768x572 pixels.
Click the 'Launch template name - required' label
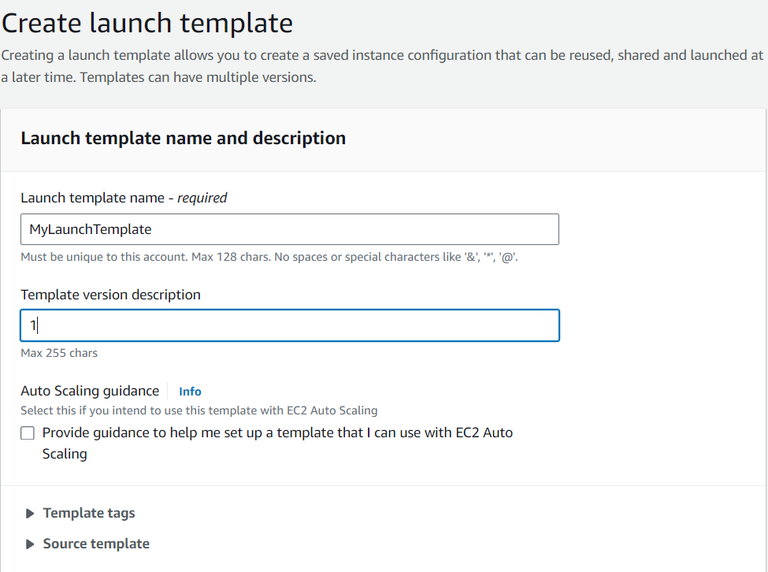pyautogui.click(x=123, y=198)
